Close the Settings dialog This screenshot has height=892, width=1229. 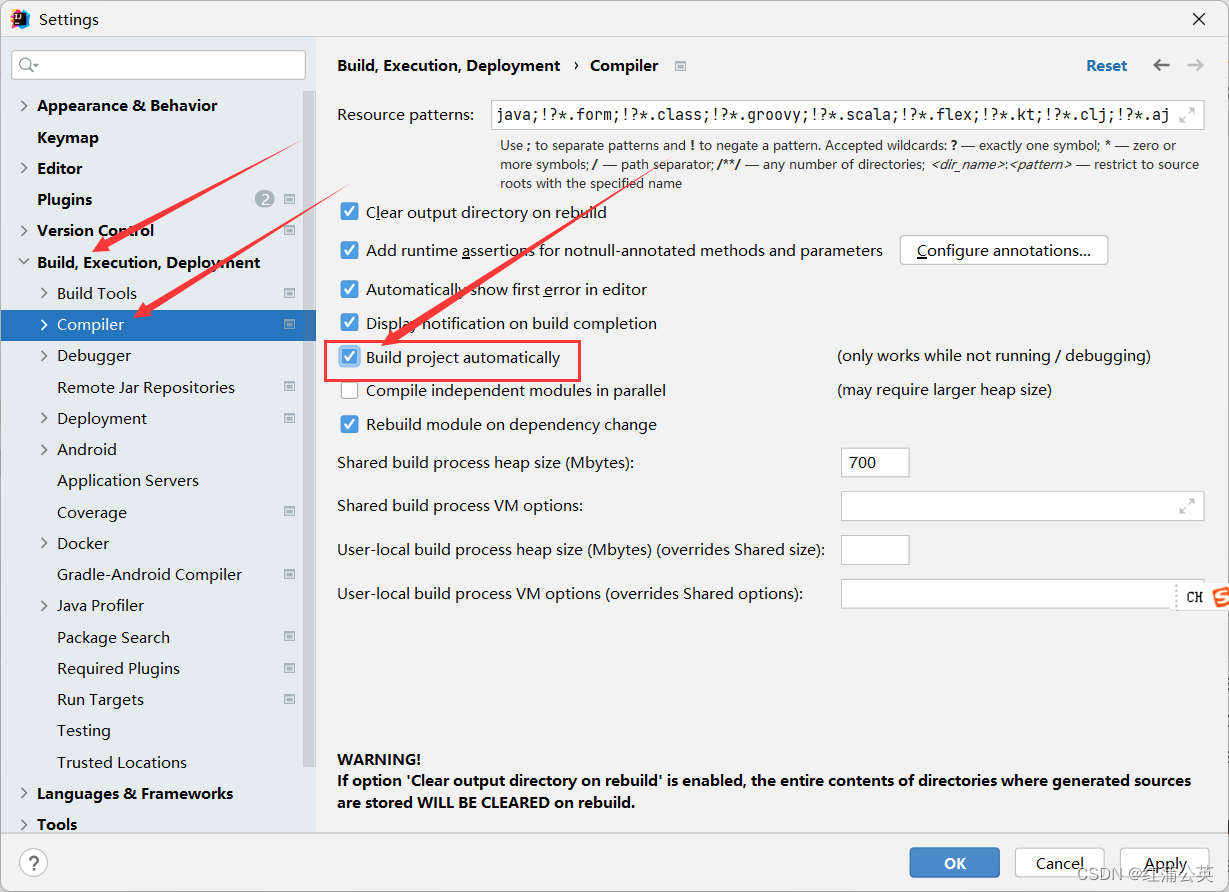[1198, 19]
